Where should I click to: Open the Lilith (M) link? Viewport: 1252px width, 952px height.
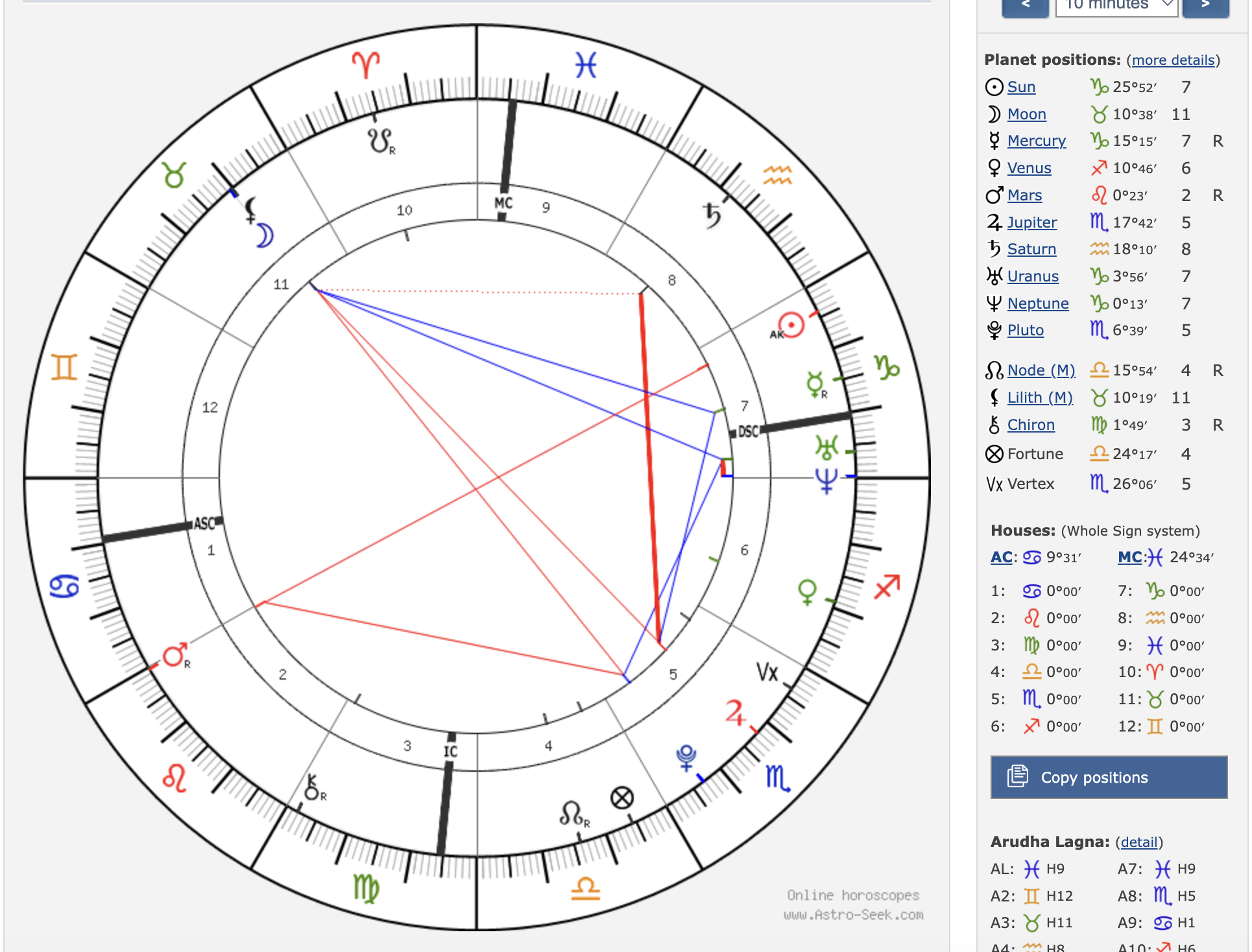[x=1039, y=398]
